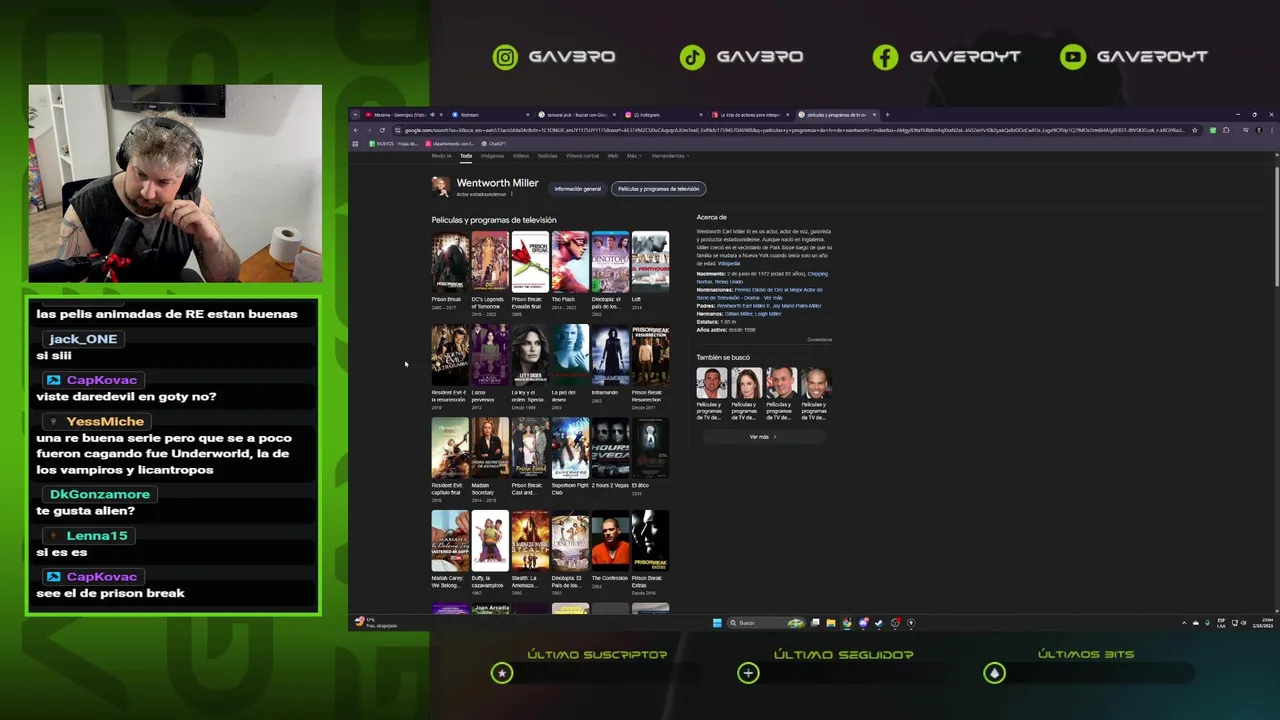The width and height of the screenshot is (1280, 720).
Task: Click Wentworth Miller profile picture
Action: [441, 186]
